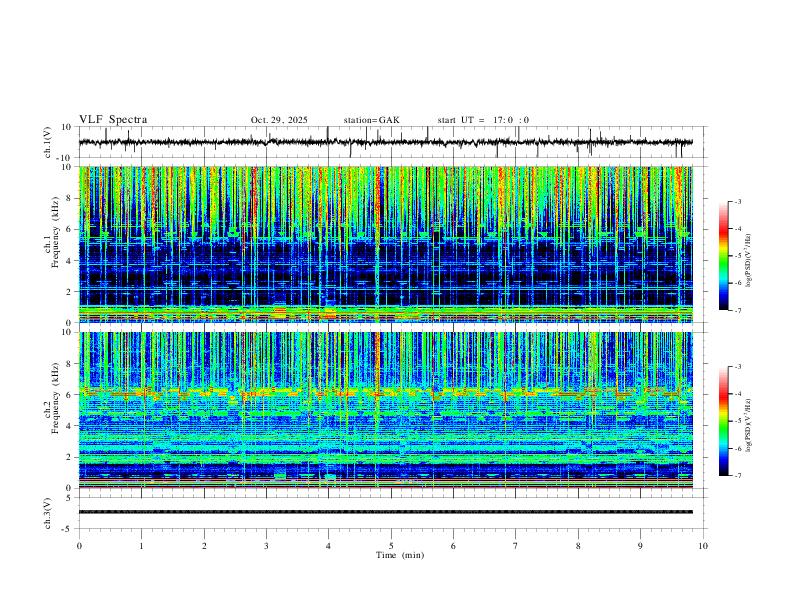The image size is (792, 612).
Task: Click the "4" kHz tick on ch.1 spectrogram
Action: point(70,261)
